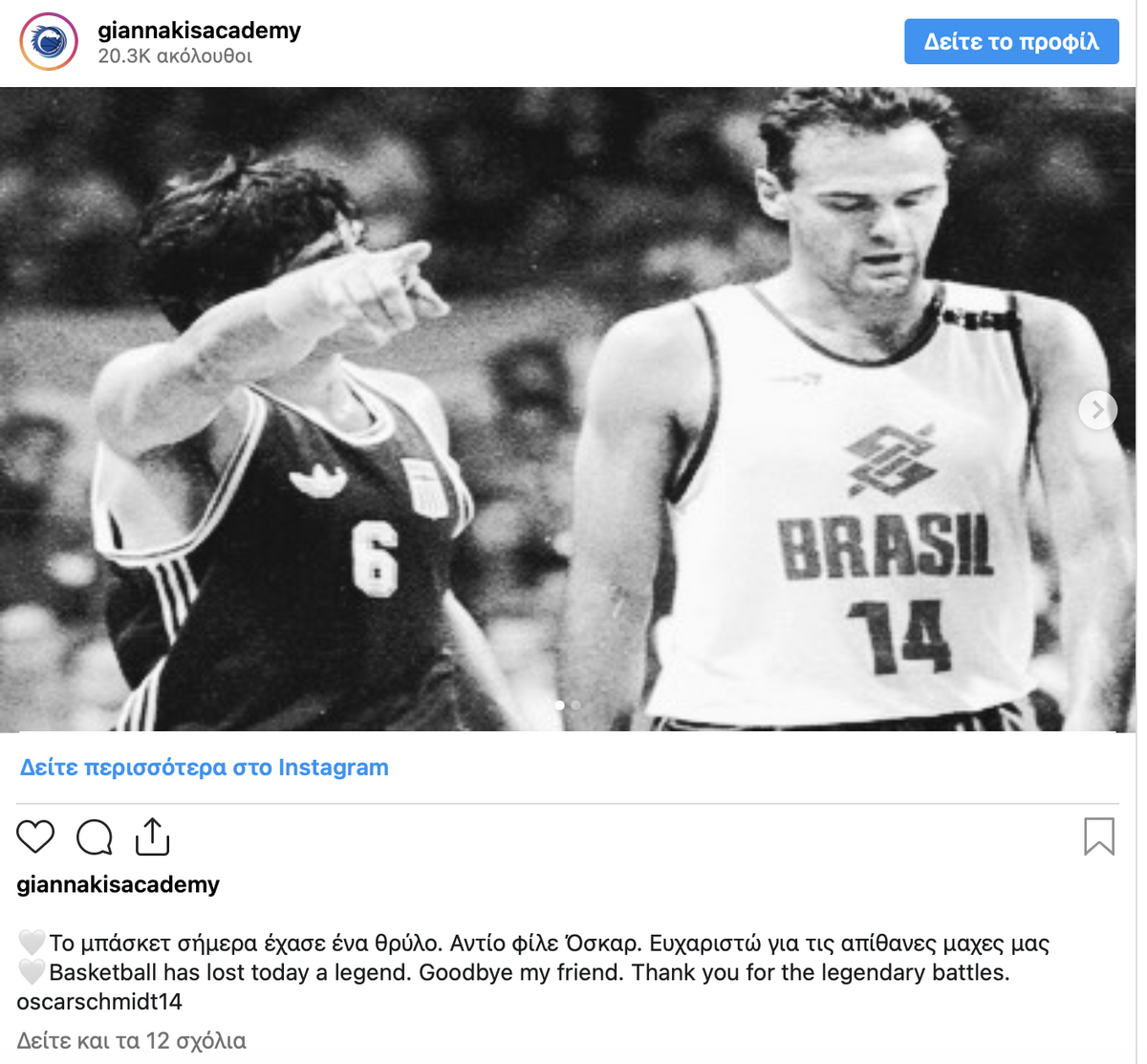Open giannakisacademy username in header
The height and width of the screenshot is (1064, 1147).
(x=199, y=30)
